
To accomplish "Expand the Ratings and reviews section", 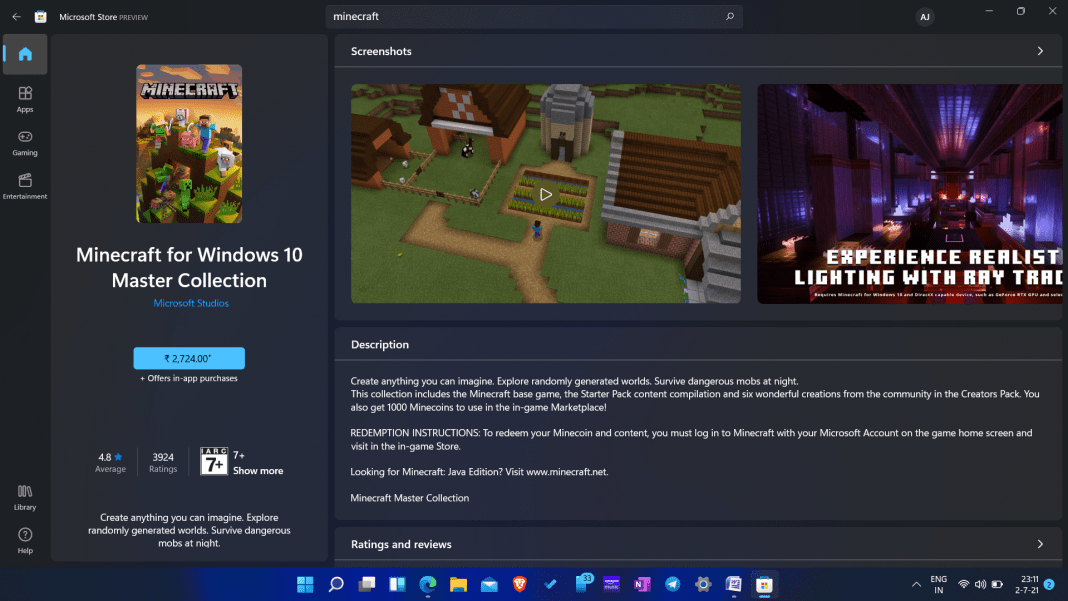I will click(1040, 544).
